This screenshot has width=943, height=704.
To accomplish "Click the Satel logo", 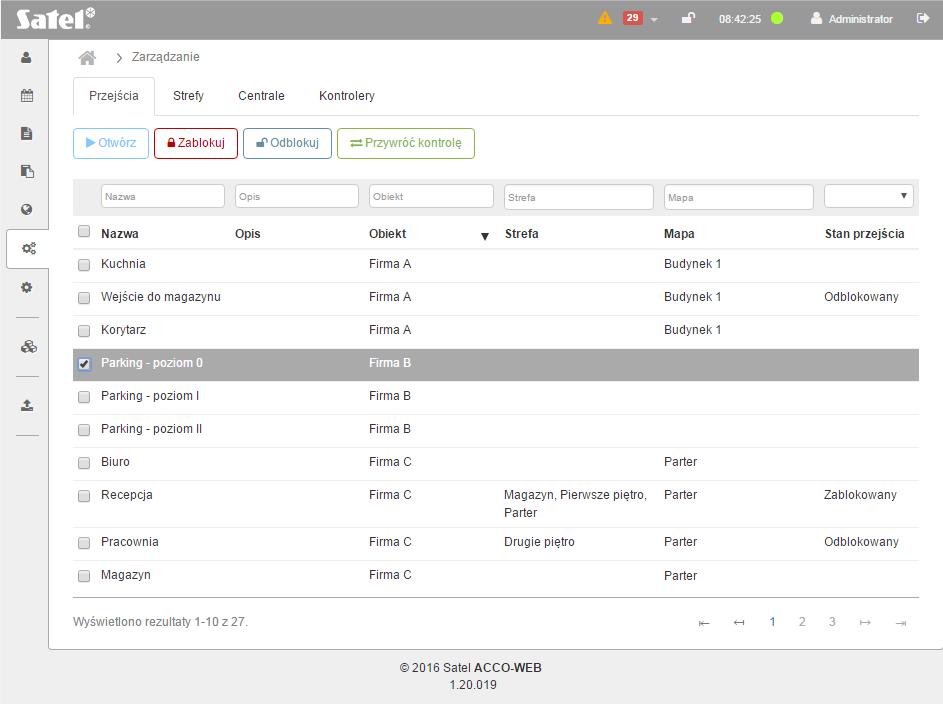I will (55, 19).
